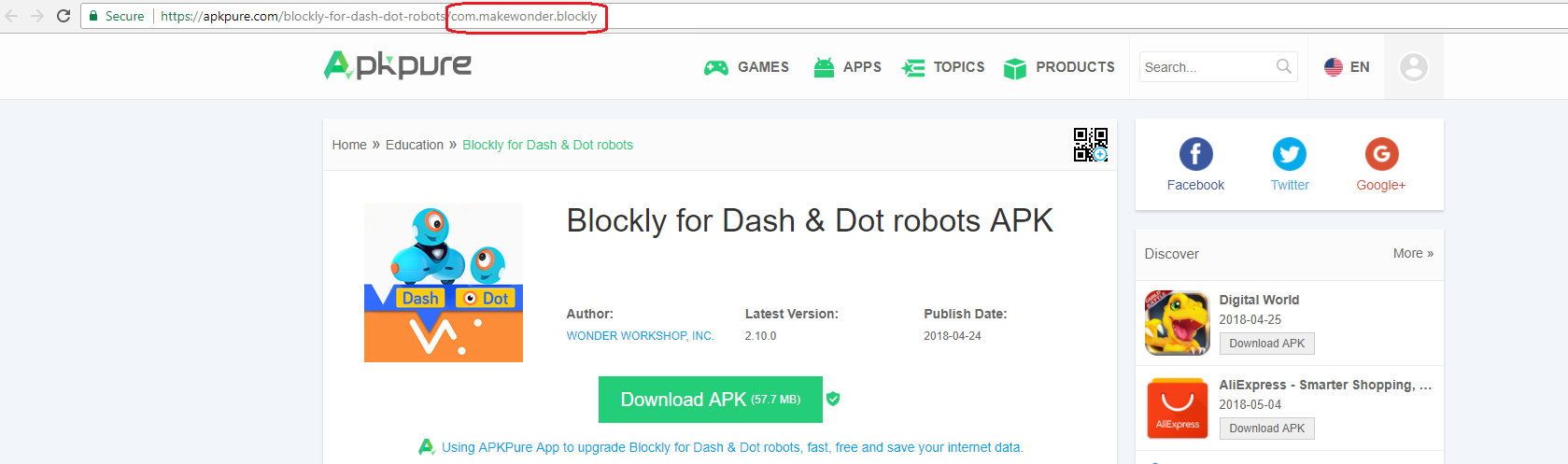Click the Download APK green button
Viewport: 1568px width, 464px height.
pyautogui.click(x=711, y=400)
